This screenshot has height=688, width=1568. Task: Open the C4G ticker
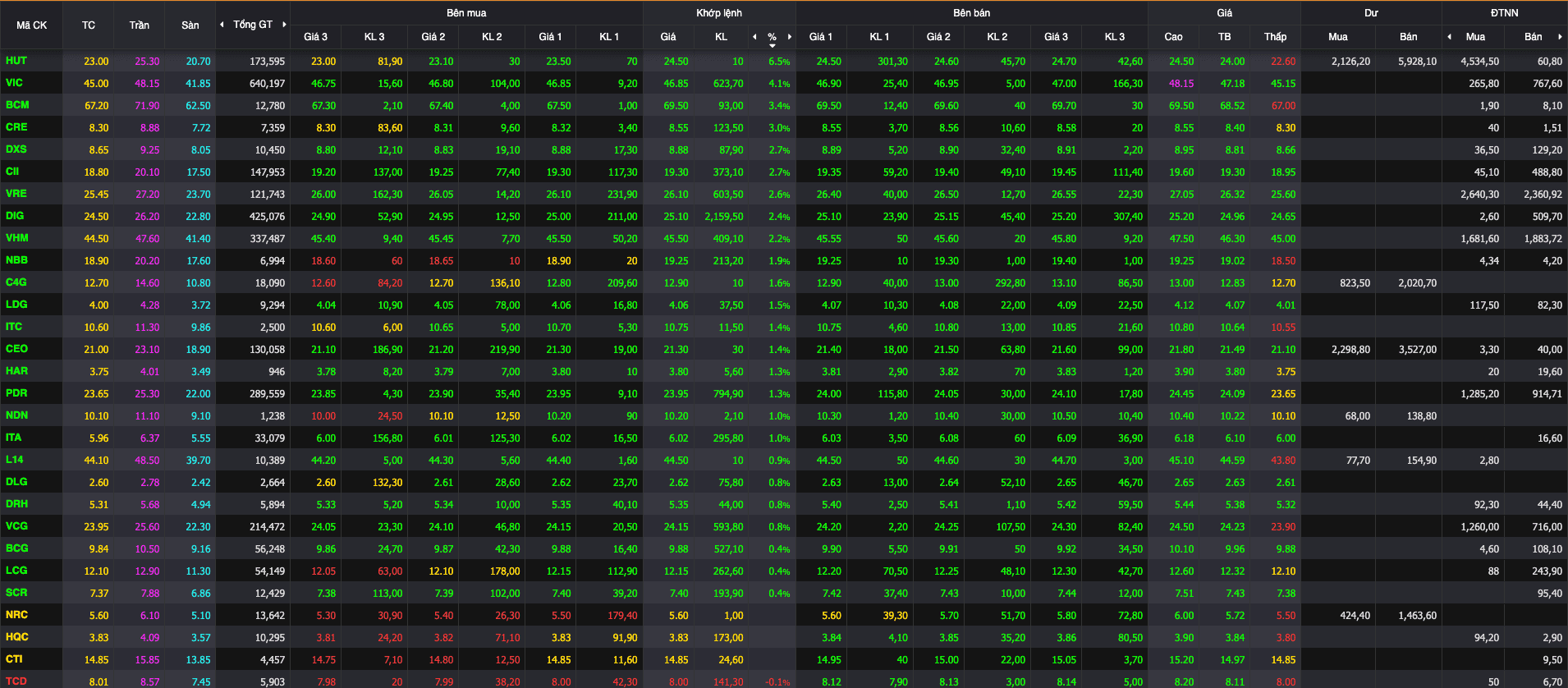[x=16, y=282]
